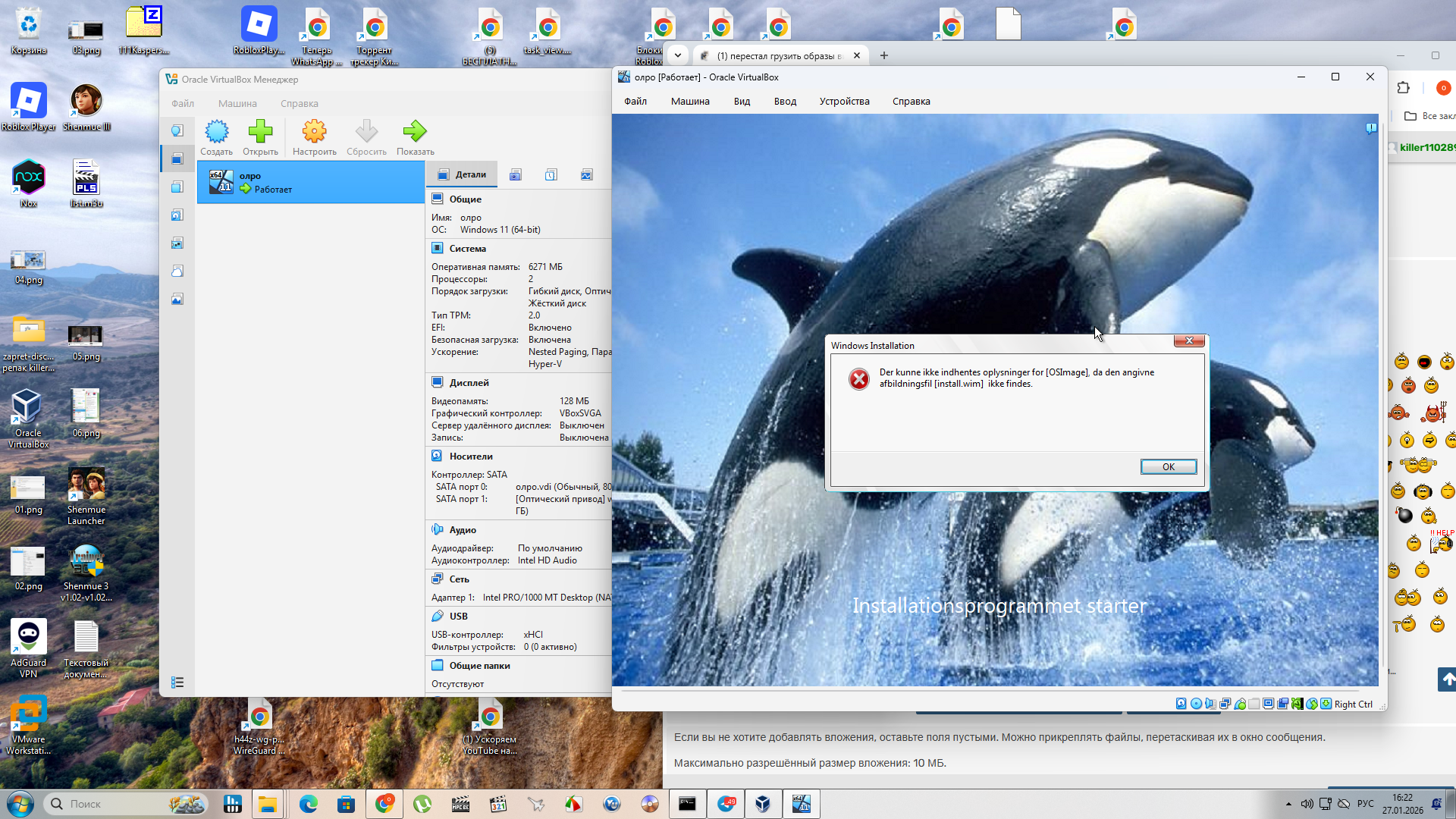The image size is (1456, 819).
Task: Show hidden system tray icons arrow
Action: click(1288, 804)
